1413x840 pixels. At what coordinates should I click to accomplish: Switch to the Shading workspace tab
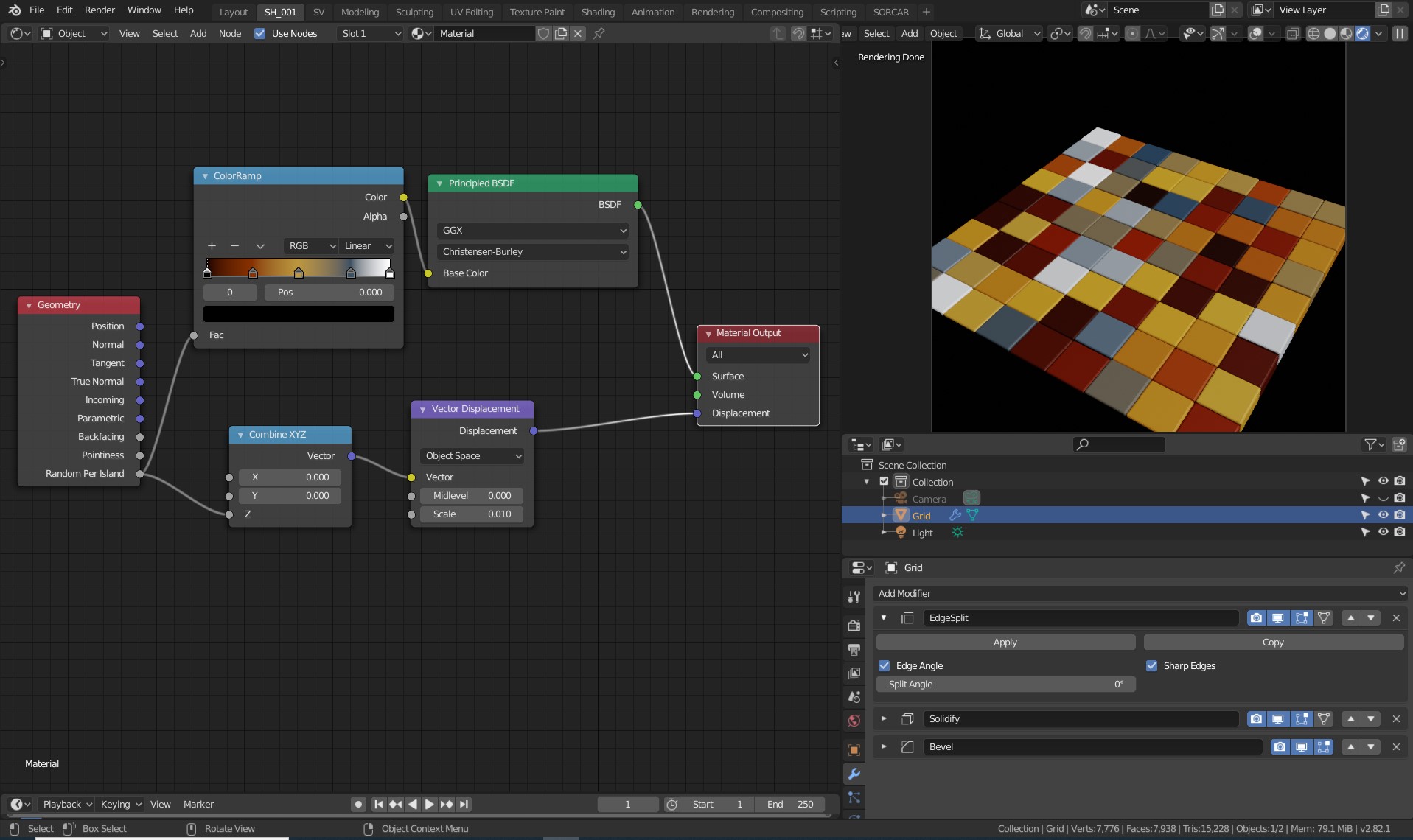click(597, 12)
